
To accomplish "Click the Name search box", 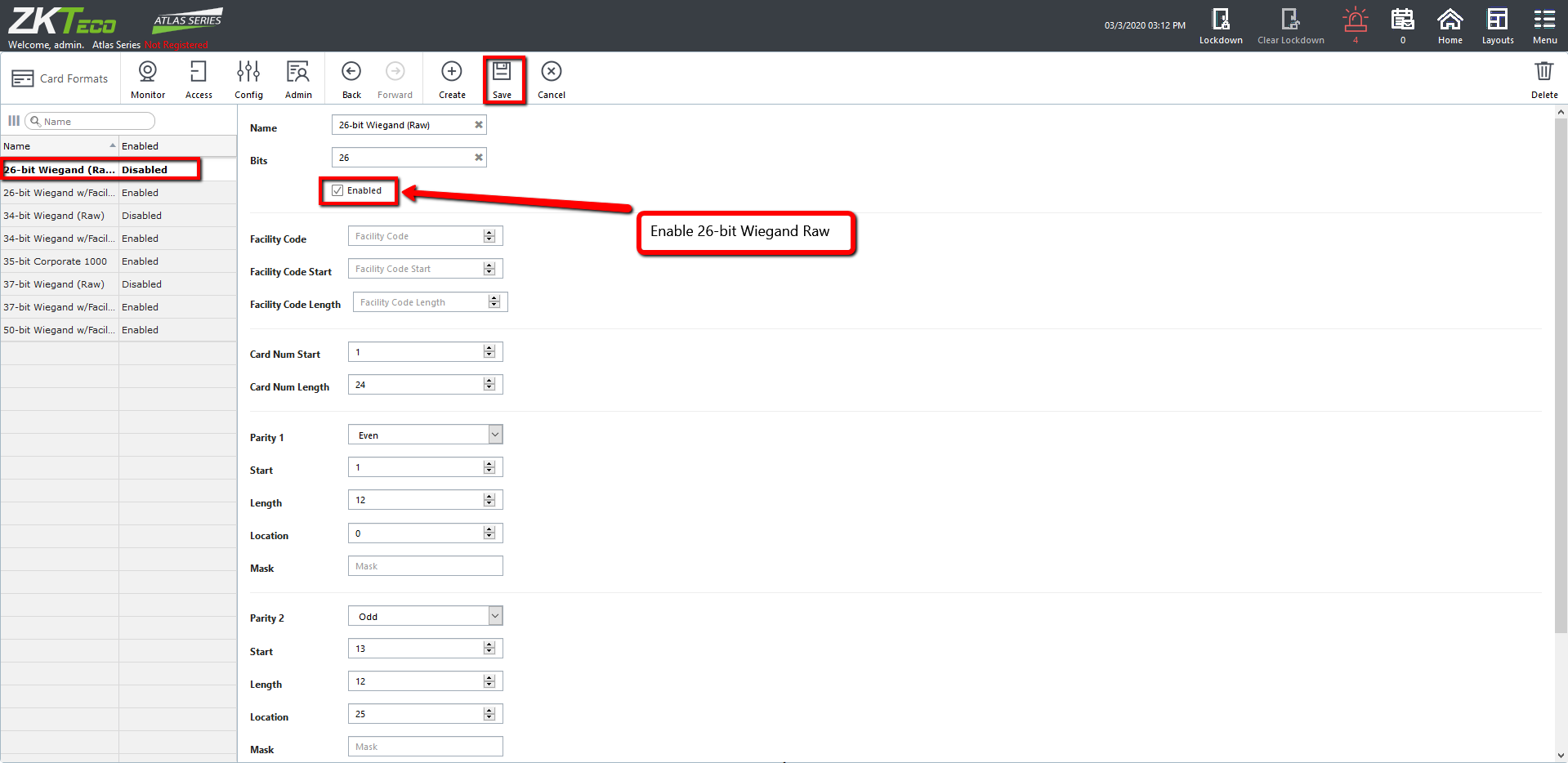I will 90,121.
